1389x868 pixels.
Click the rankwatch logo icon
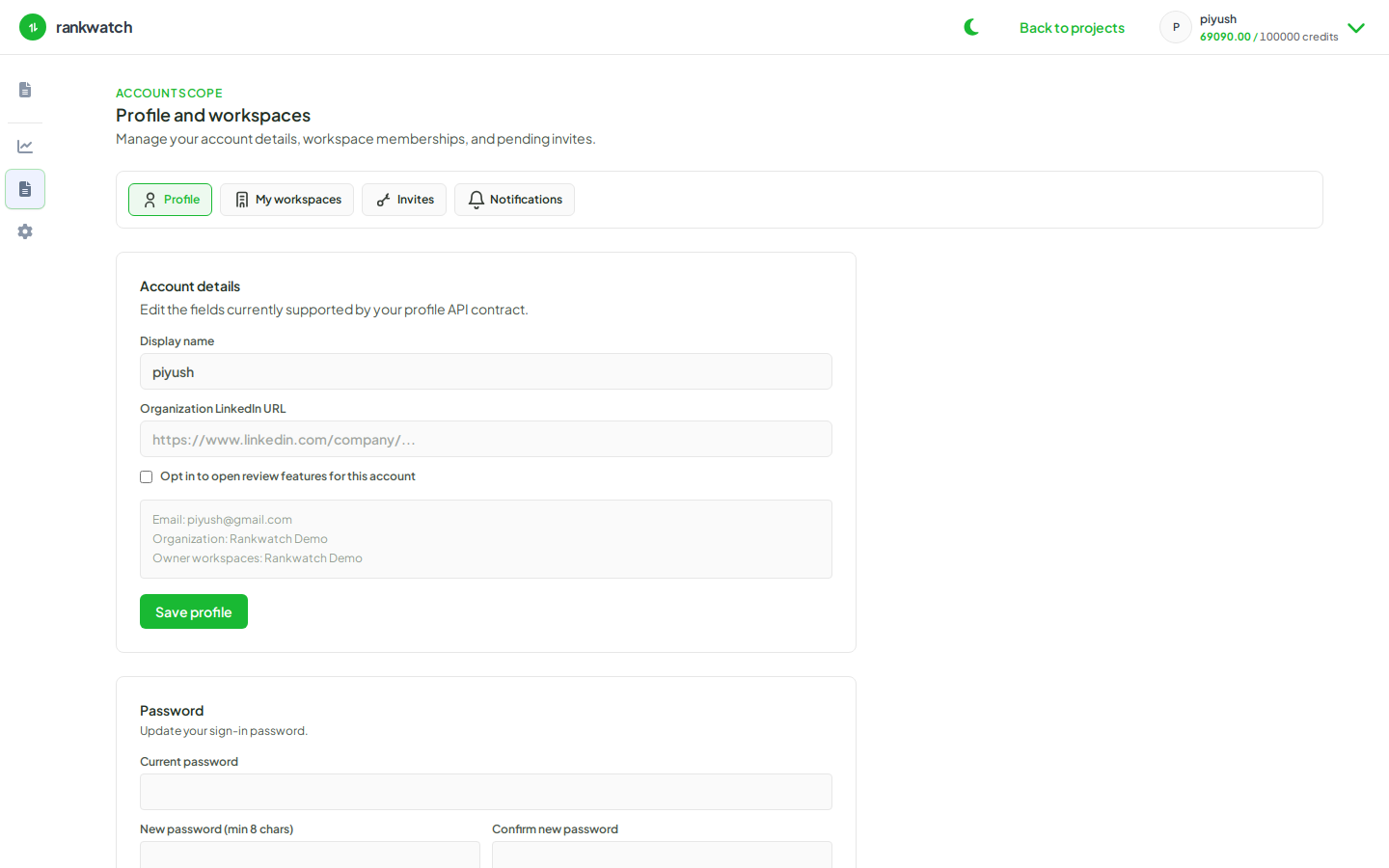click(33, 27)
